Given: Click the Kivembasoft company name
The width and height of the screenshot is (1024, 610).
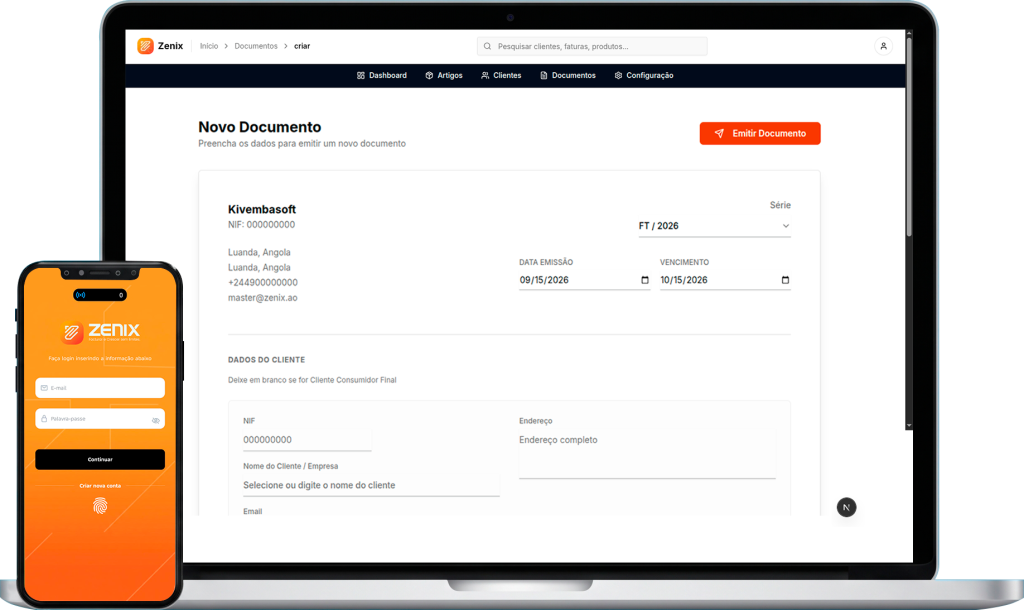Looking at the screenshot, I should click(262, 210).
